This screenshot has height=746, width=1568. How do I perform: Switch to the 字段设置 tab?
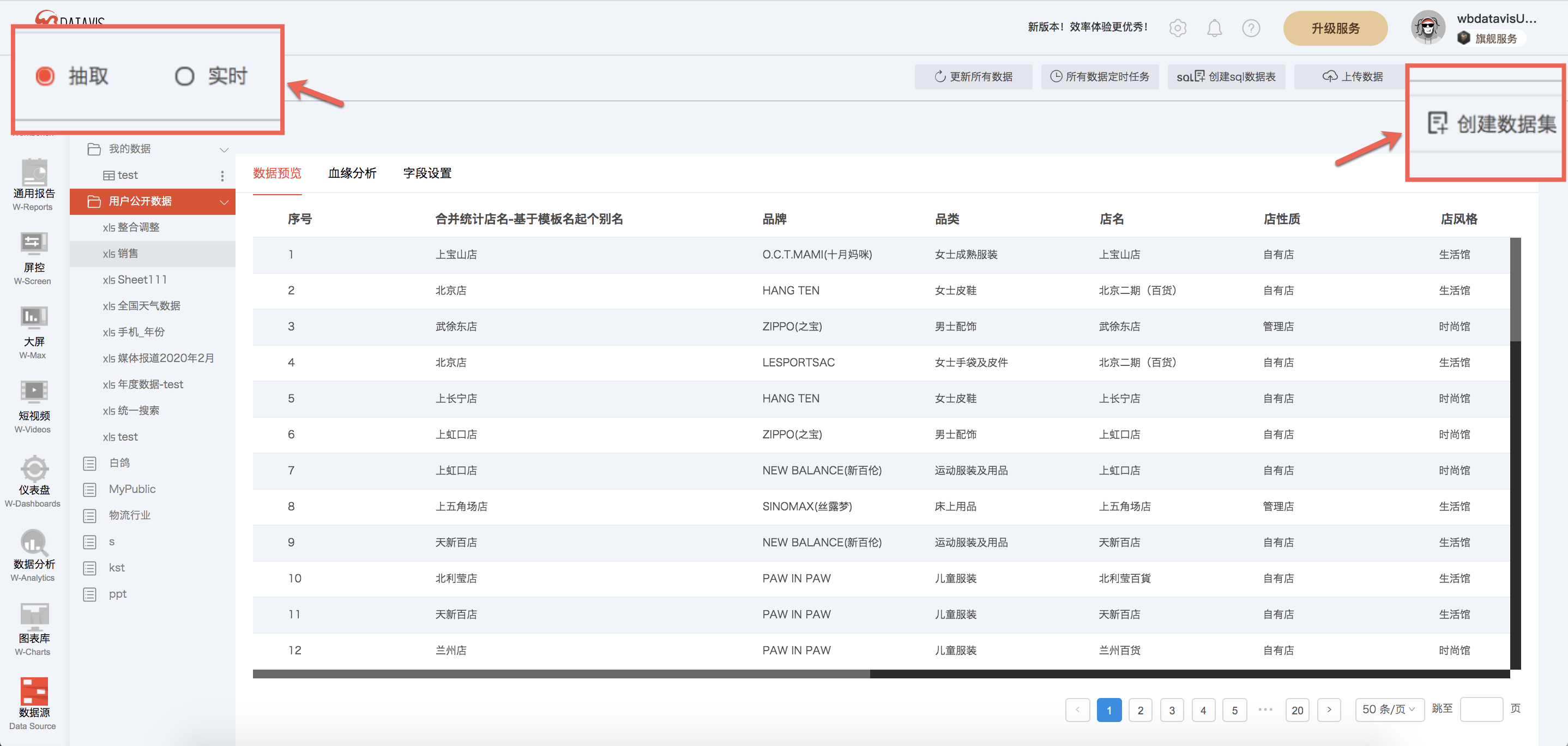[427, 173]
